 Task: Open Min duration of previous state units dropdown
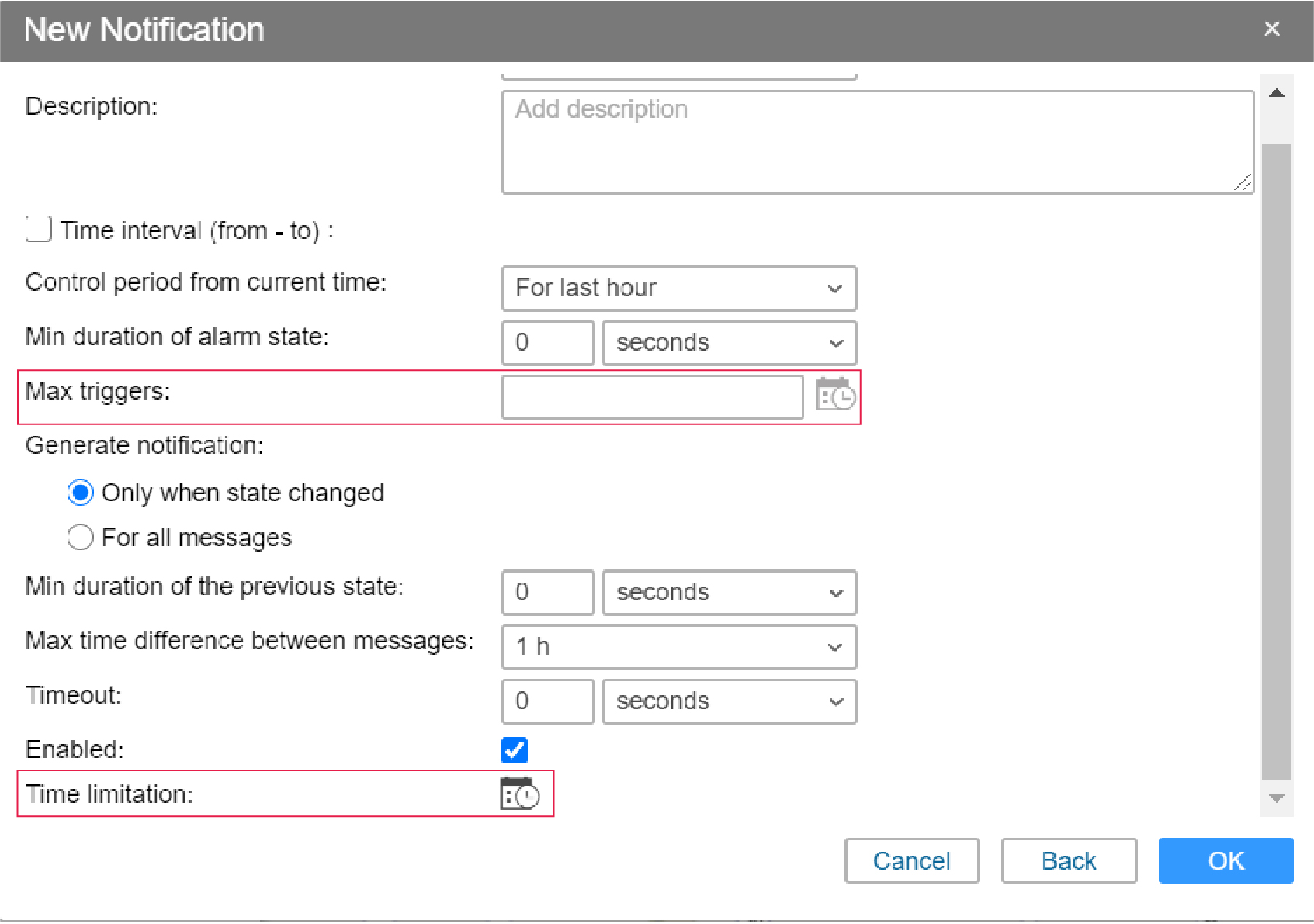point(728,593)
